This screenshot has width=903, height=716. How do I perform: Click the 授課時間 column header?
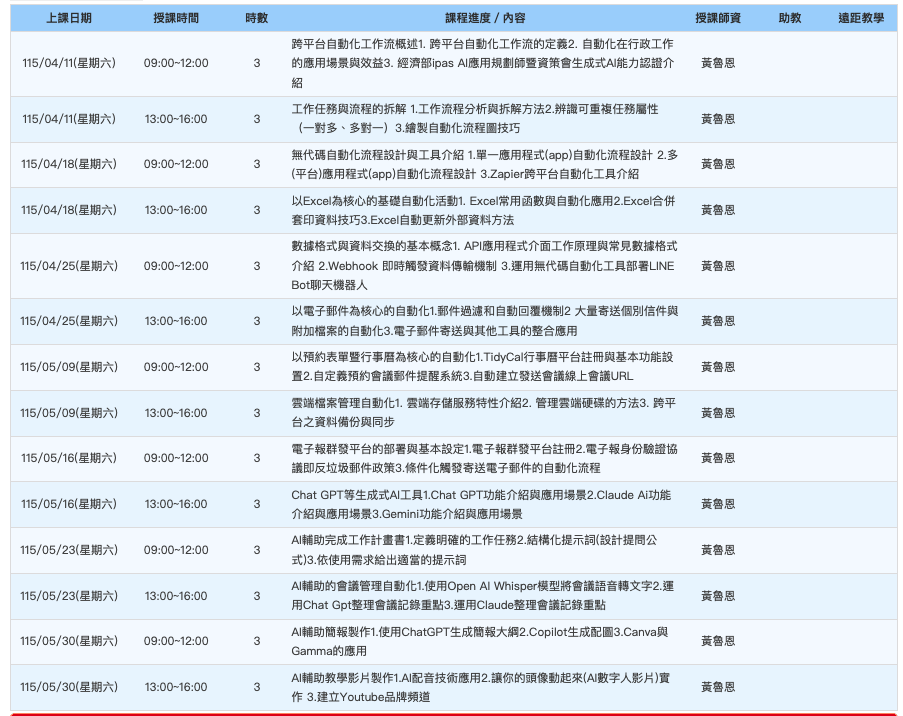click(176, 18)
